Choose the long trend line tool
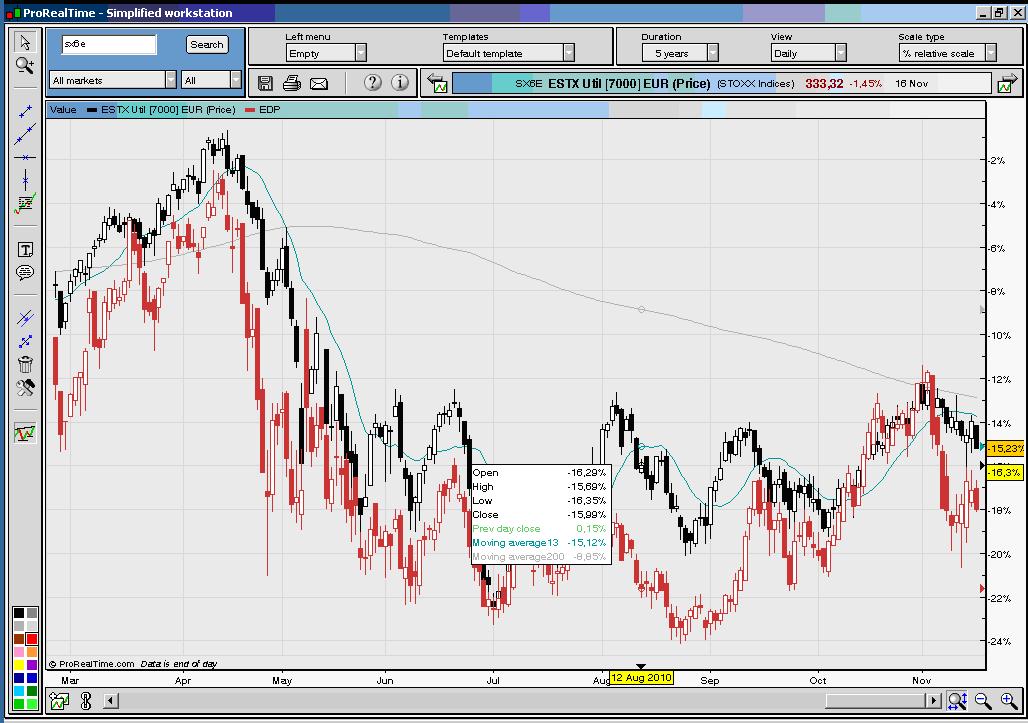 point(25,134)
